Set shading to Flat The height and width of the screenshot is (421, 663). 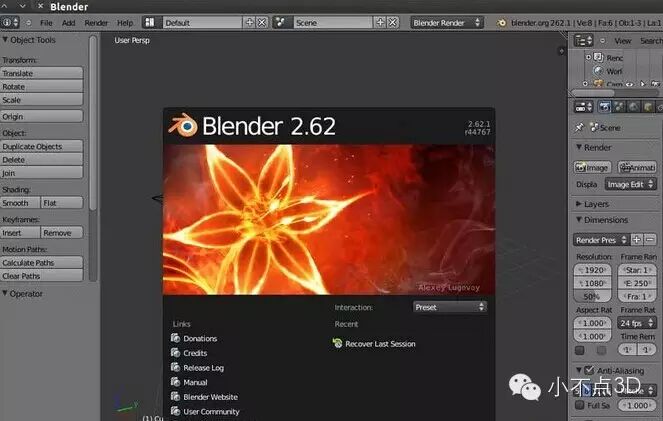click(x=62, y=203)
